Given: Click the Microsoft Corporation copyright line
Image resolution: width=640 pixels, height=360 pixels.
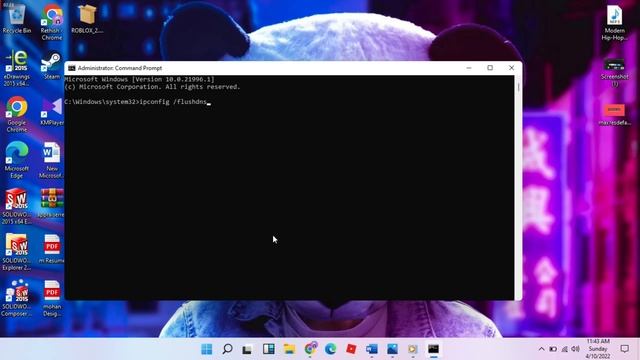Looking at the screenshot, I should [x=152, y=87].
